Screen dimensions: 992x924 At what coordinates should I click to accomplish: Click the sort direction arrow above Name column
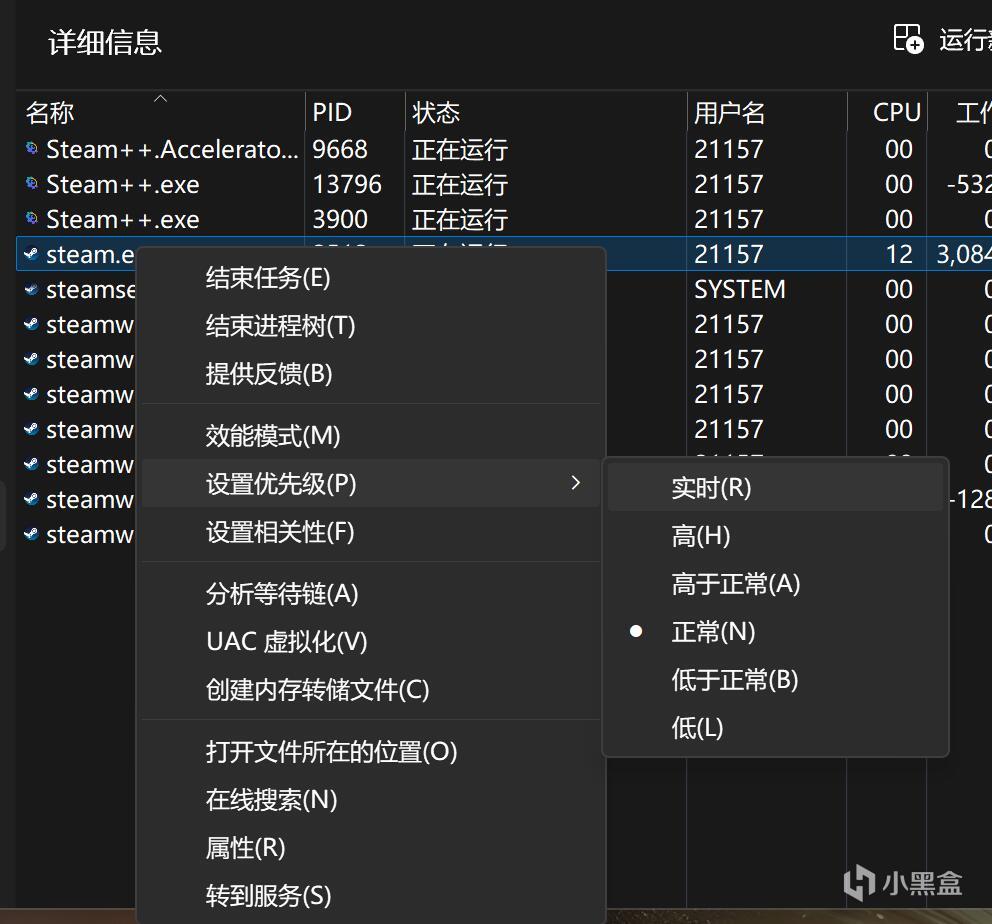161,98
